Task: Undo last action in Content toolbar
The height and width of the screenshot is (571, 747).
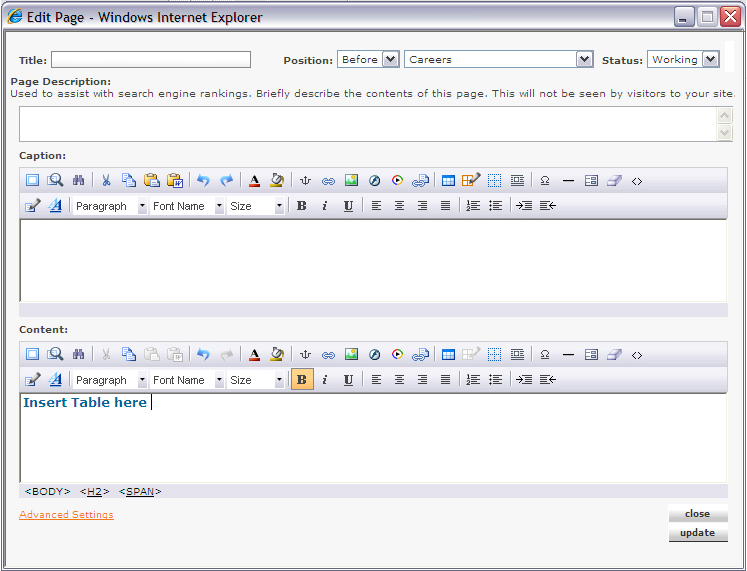Action: [203, 354]
